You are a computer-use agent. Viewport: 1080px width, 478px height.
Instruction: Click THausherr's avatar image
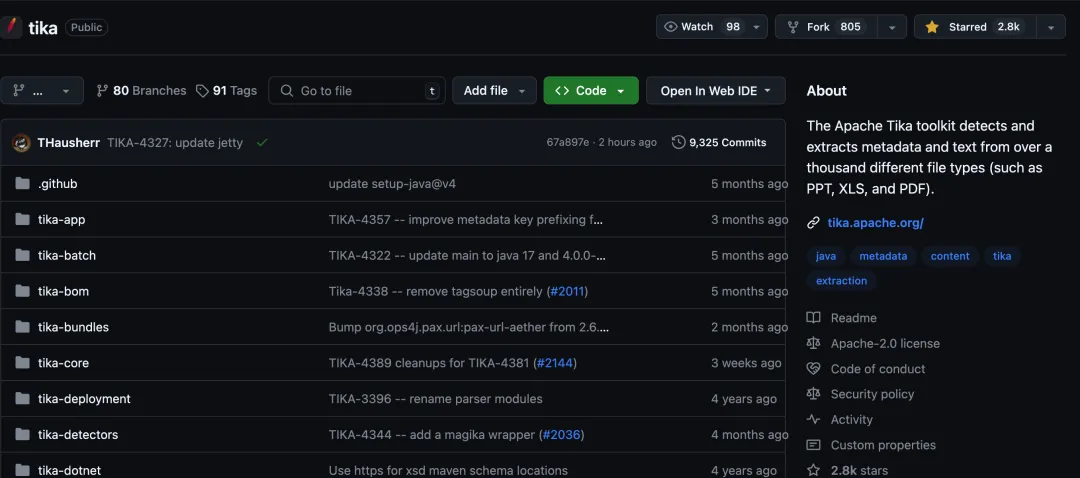click(21, 143)
